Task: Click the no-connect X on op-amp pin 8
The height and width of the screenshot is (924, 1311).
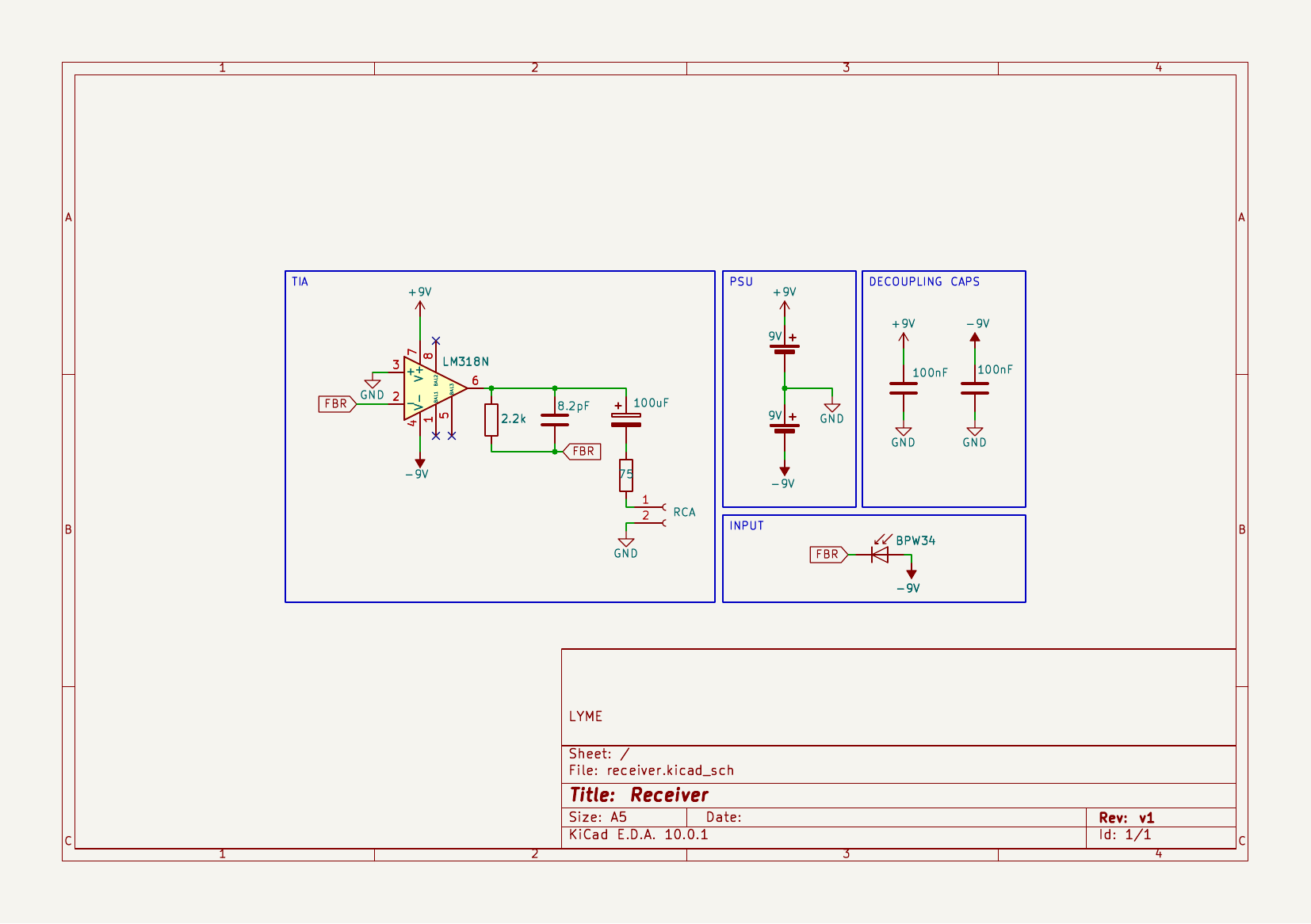Action: coord(436,341)
